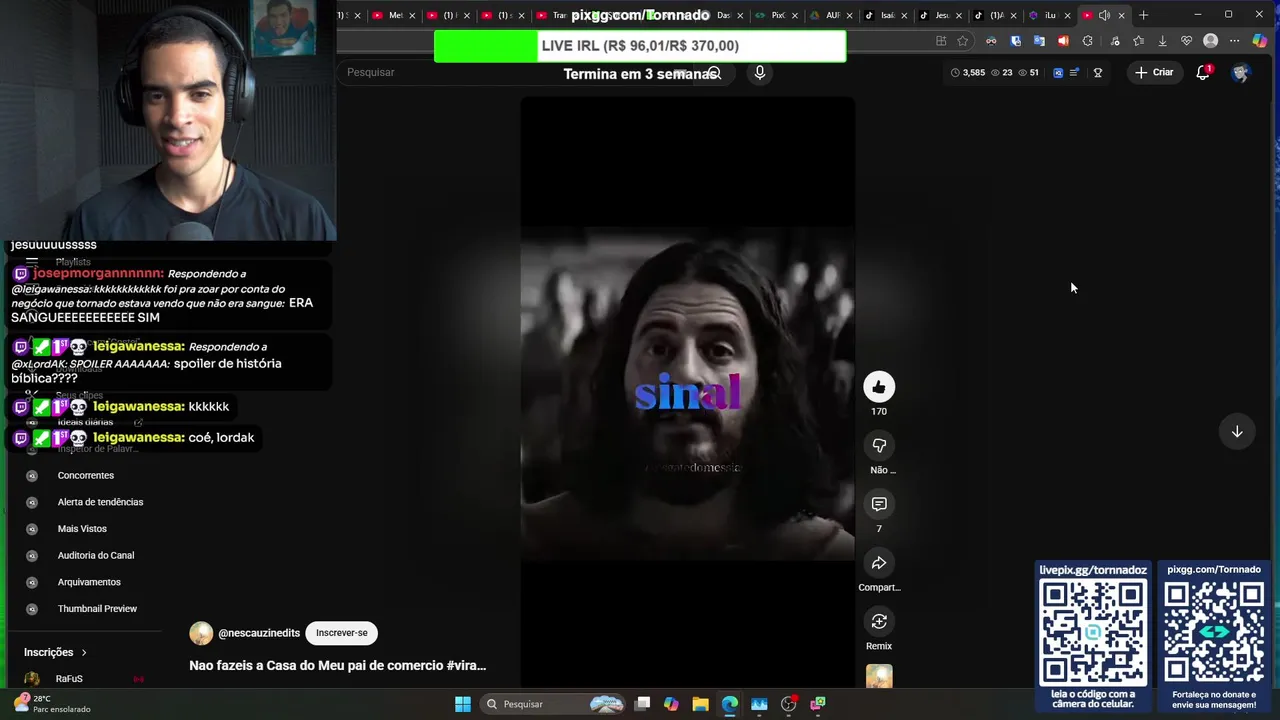Click the taskbar Pesquisar search box
The height and width of the screenshot is (720, 1280).
point(553,704)
